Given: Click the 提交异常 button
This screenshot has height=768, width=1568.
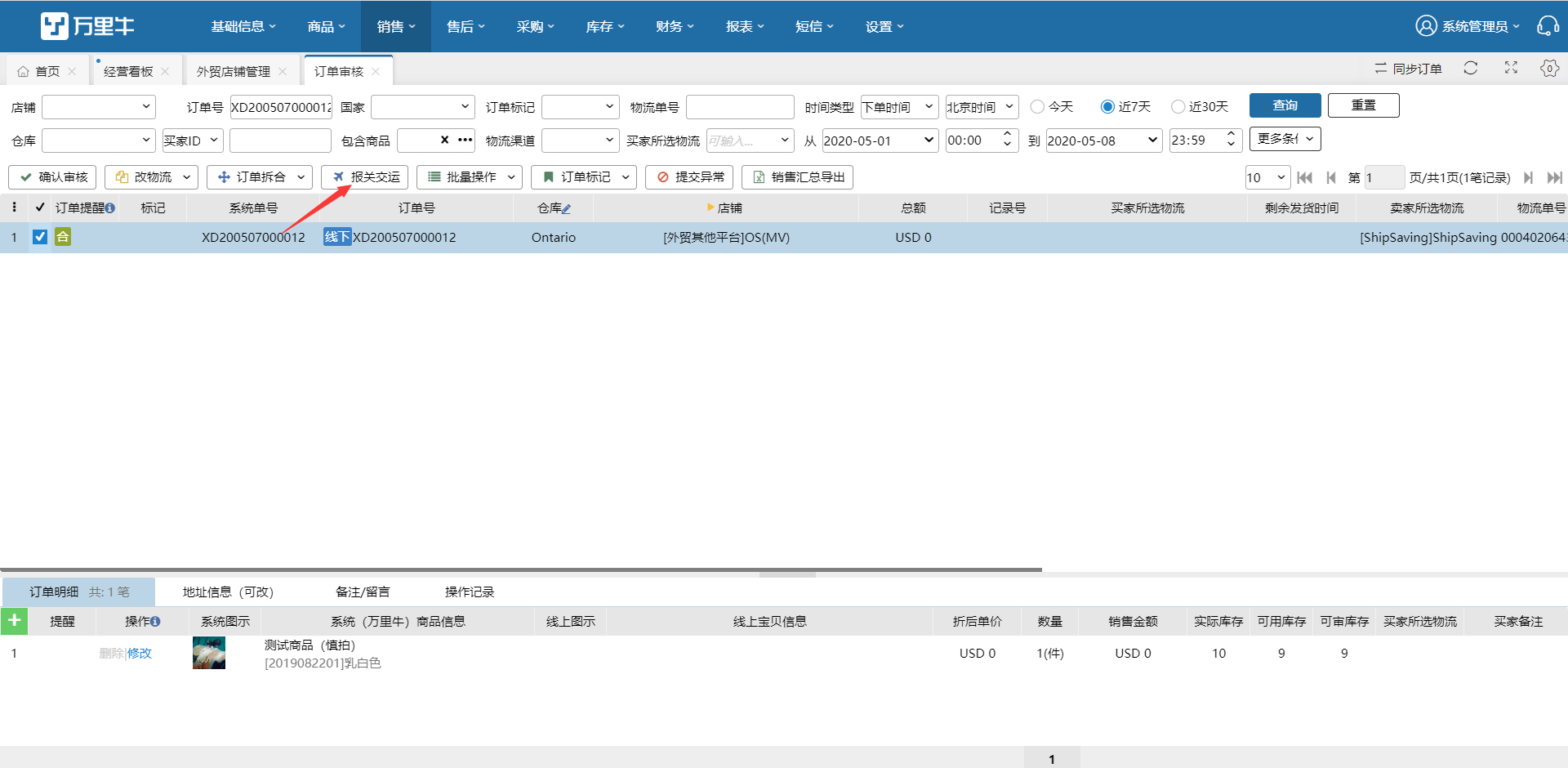Looking at the screenshot, I should point(689,177).
